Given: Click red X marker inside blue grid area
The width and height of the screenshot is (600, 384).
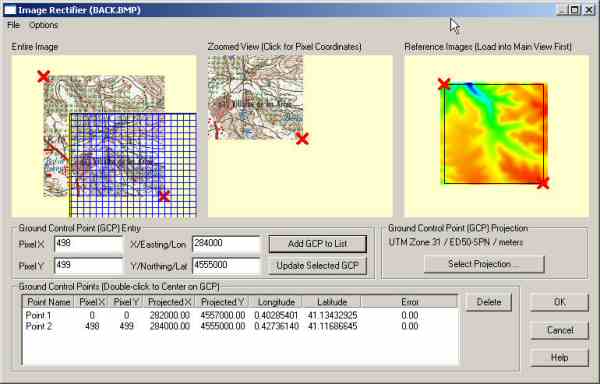Looking at the screenshot, I should 164,196.
